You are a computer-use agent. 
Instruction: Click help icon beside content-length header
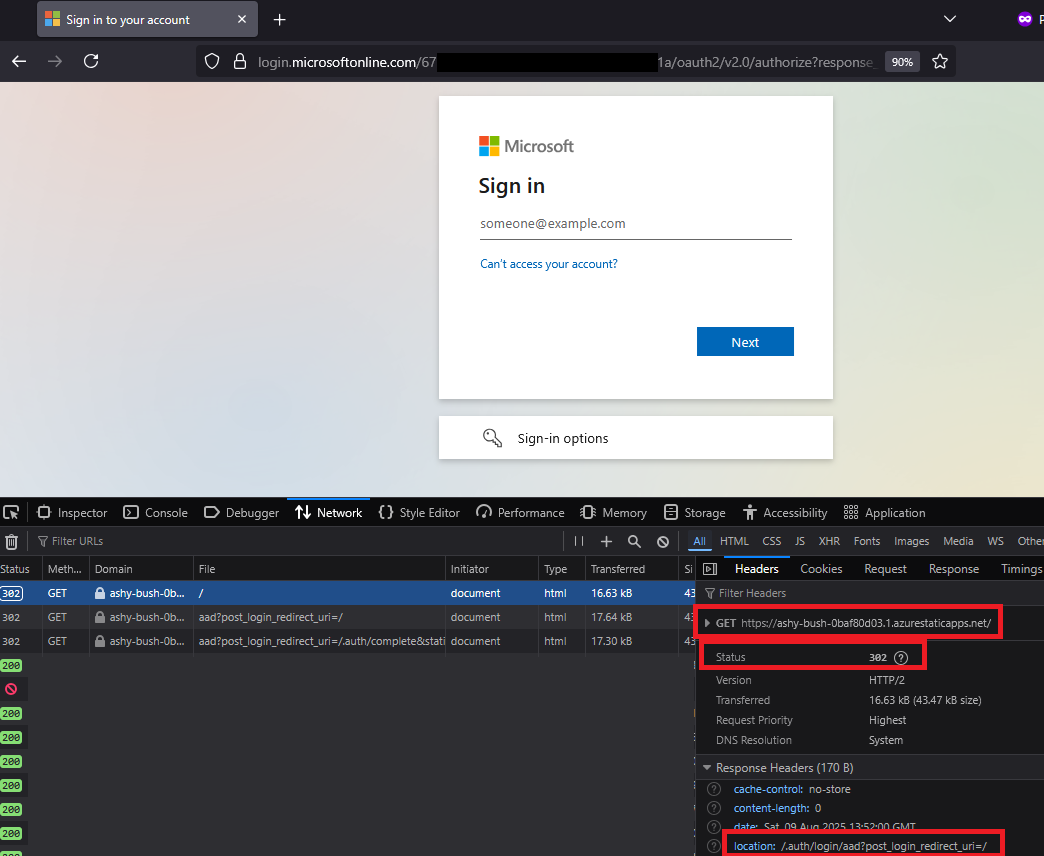(x=714, y=808)
